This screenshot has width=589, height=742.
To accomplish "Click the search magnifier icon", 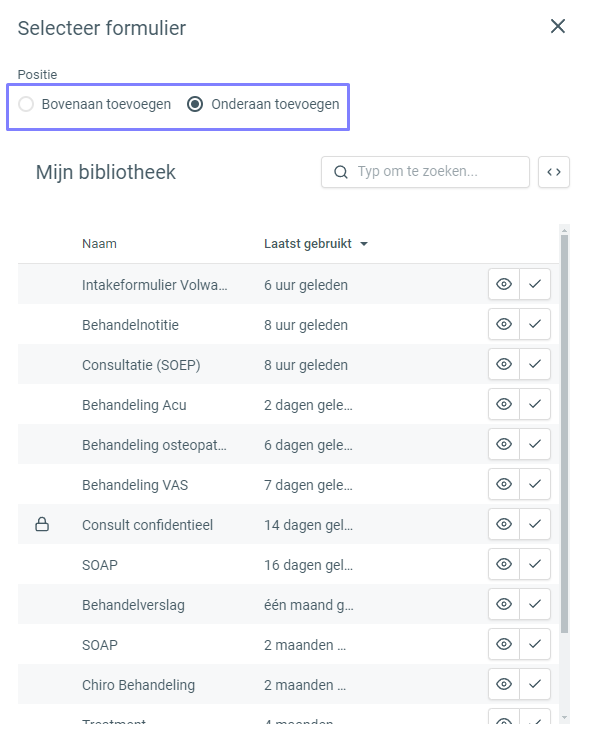I will [341, 172].
